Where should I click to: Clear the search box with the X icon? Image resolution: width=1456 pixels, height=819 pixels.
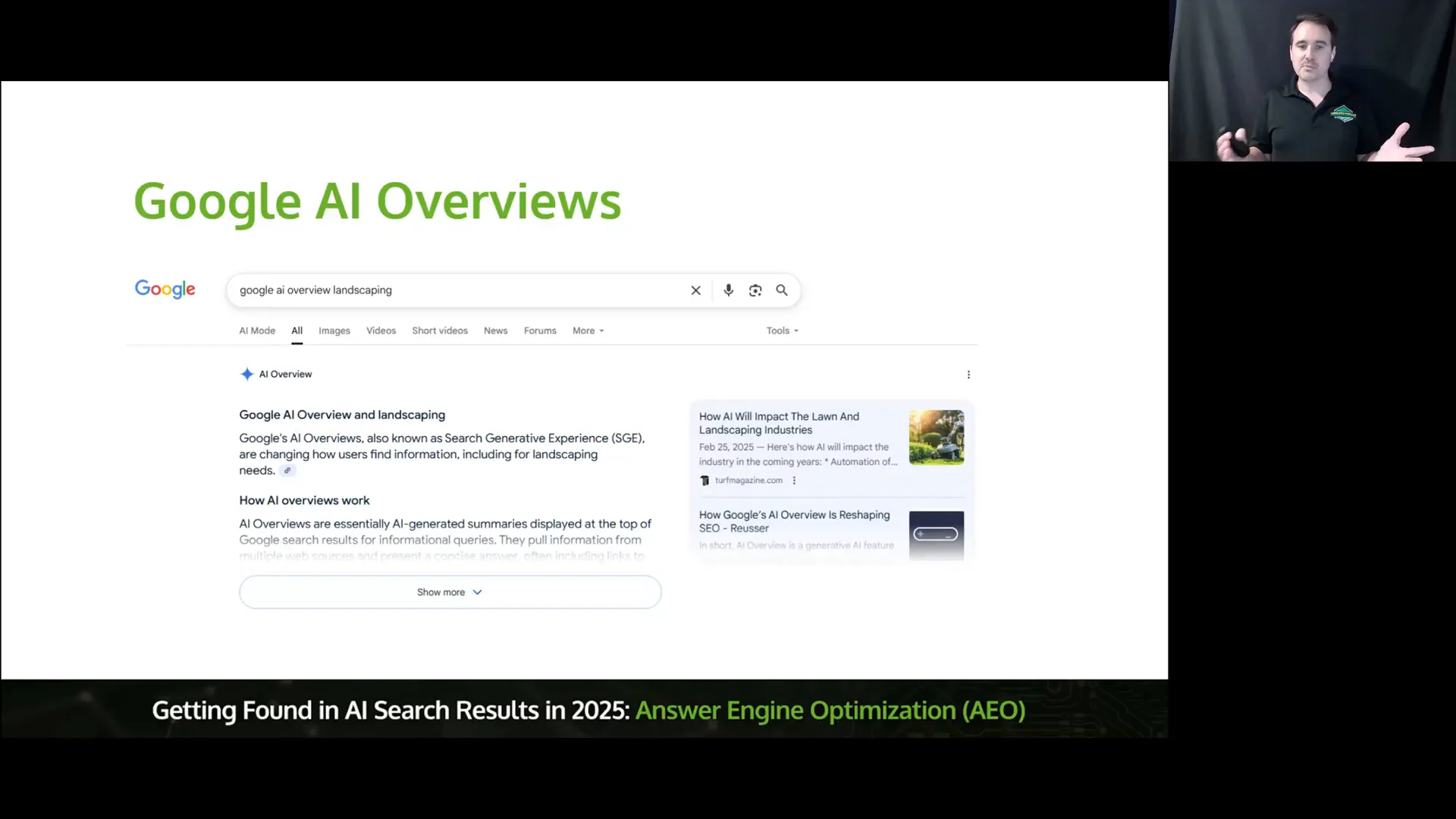pos(695,290)
